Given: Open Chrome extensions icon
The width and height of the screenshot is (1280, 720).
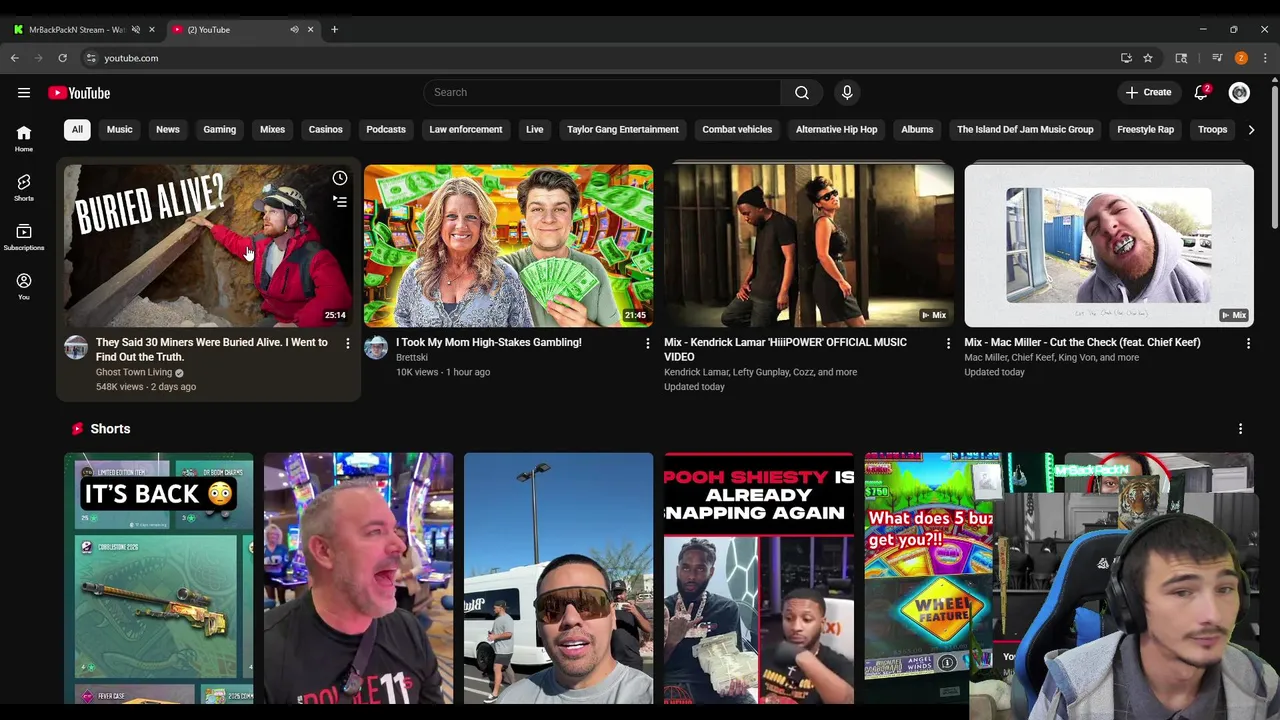Looking at the screenshot, I should (x=1181, y=58).
